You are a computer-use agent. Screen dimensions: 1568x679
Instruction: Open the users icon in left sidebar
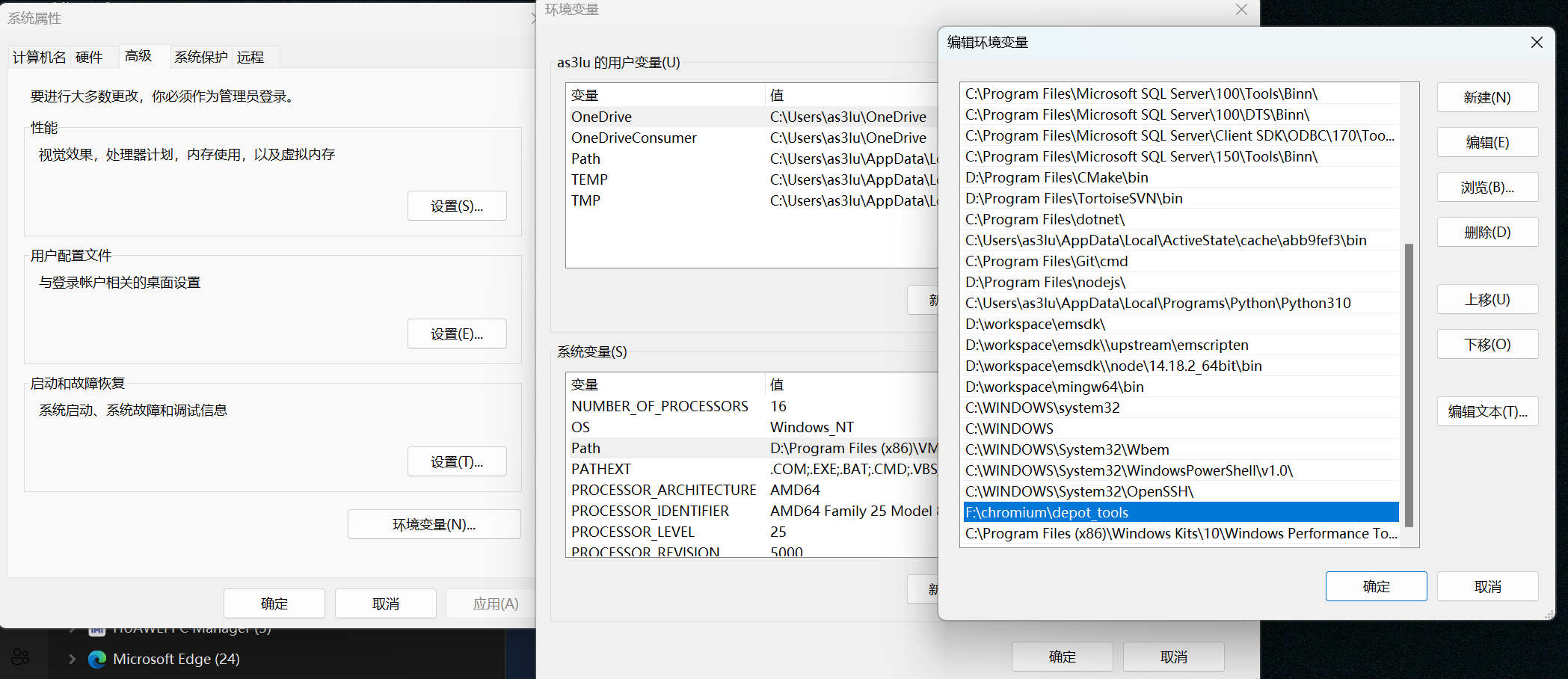coord(20,657)
